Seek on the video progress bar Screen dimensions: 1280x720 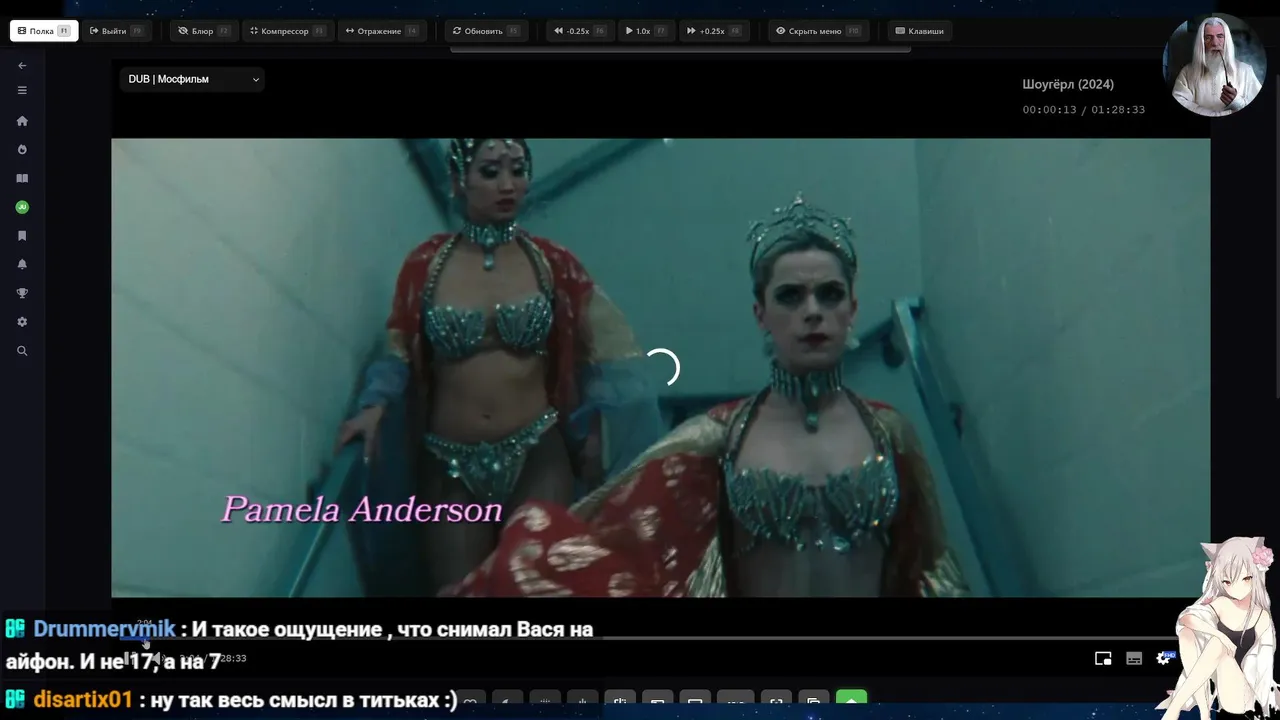660,638
